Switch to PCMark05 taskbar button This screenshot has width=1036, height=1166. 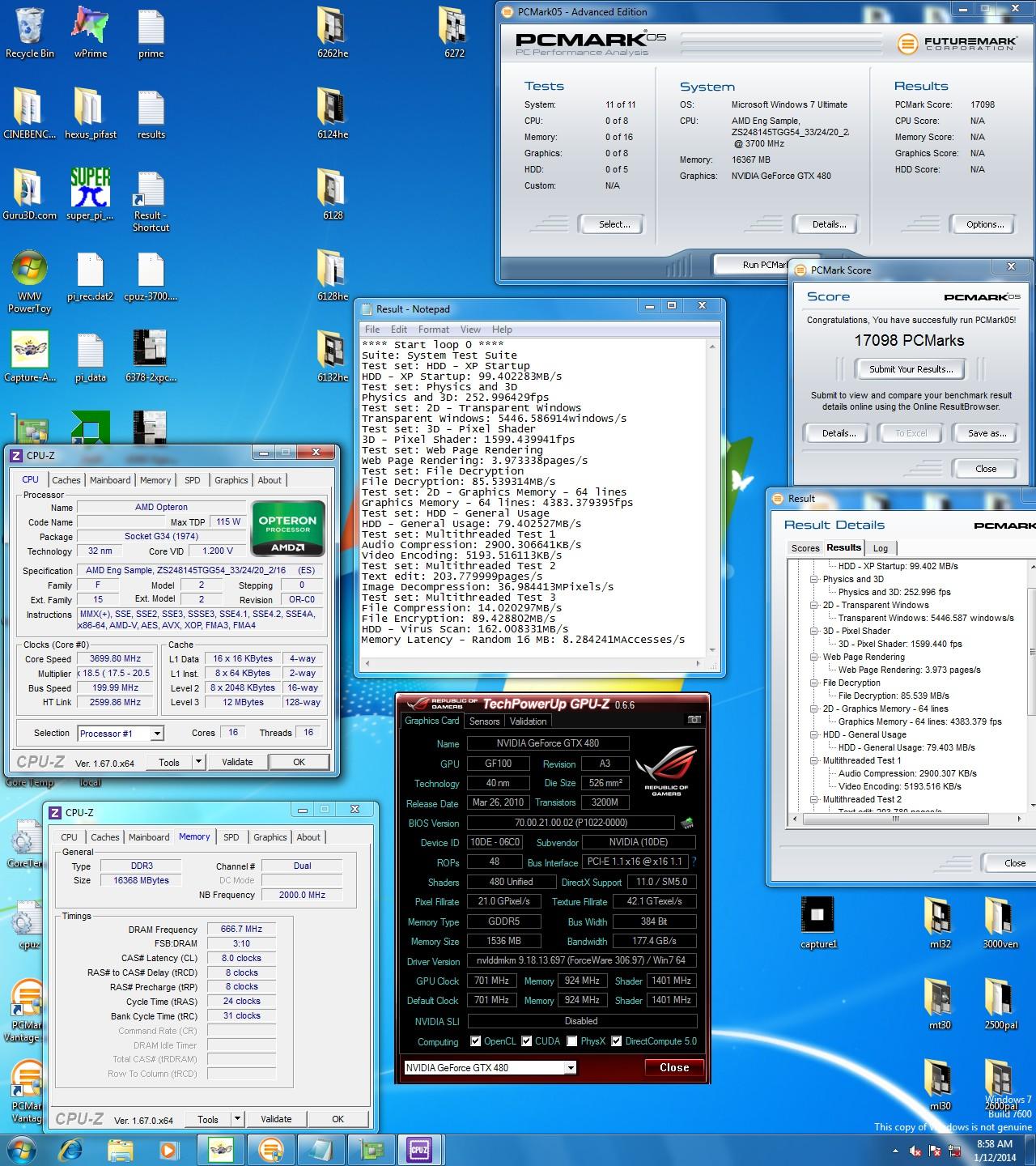pos(270,1149)
